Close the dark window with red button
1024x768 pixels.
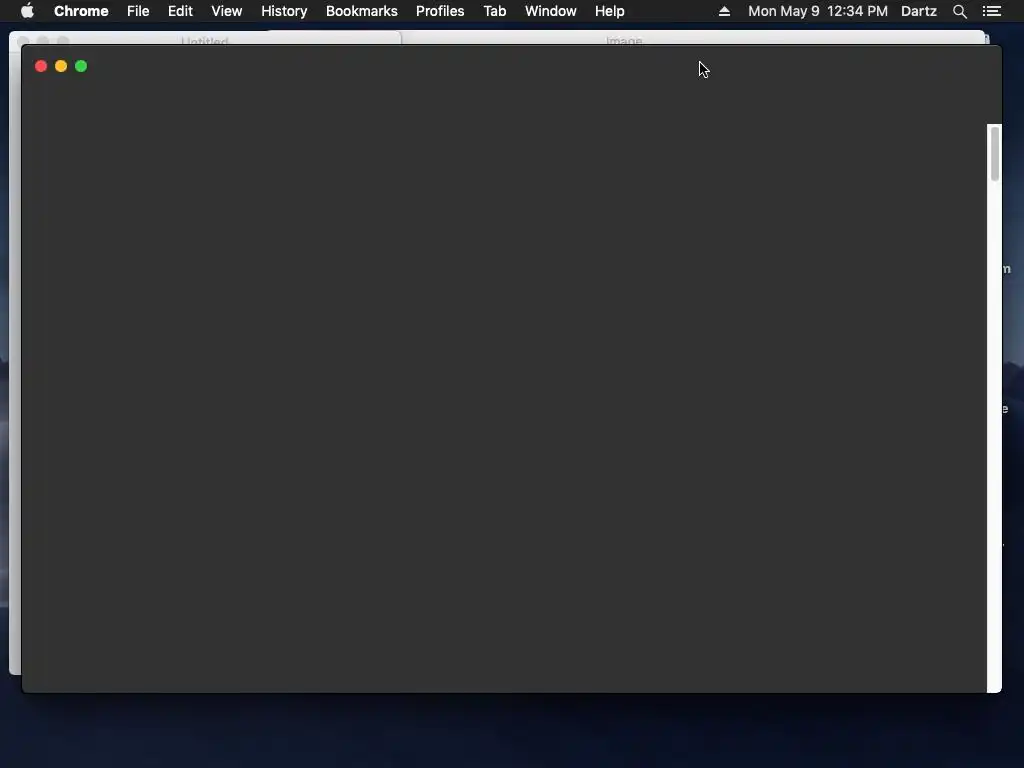coord(40,66)
